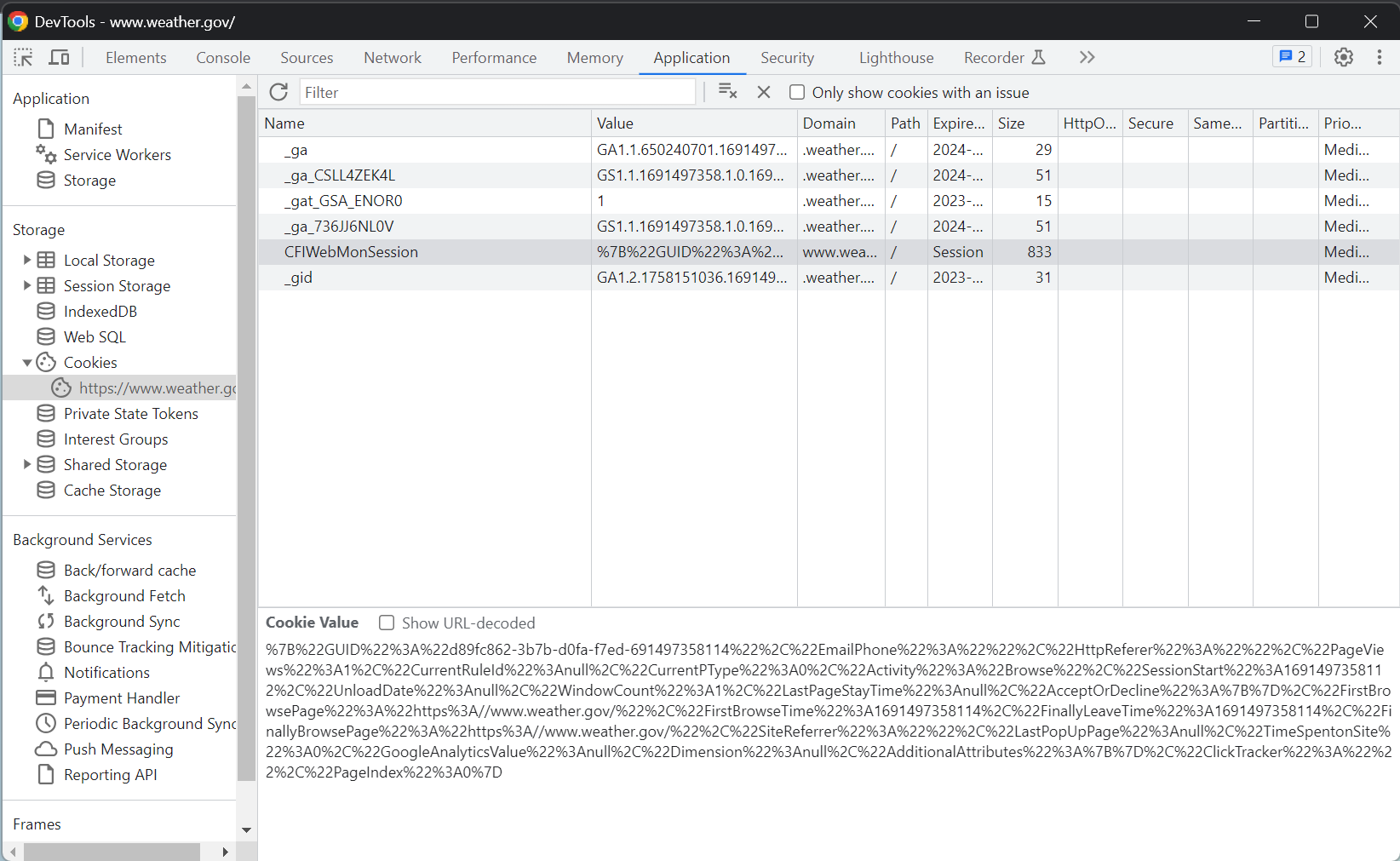Open the Security tab

coord(787,57)
